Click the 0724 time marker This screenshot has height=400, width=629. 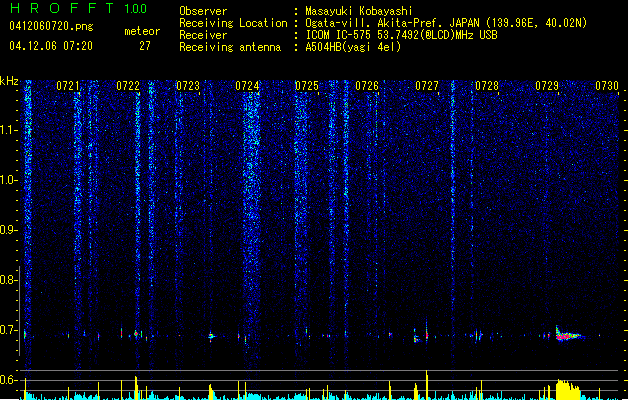(x=248, y=86)
